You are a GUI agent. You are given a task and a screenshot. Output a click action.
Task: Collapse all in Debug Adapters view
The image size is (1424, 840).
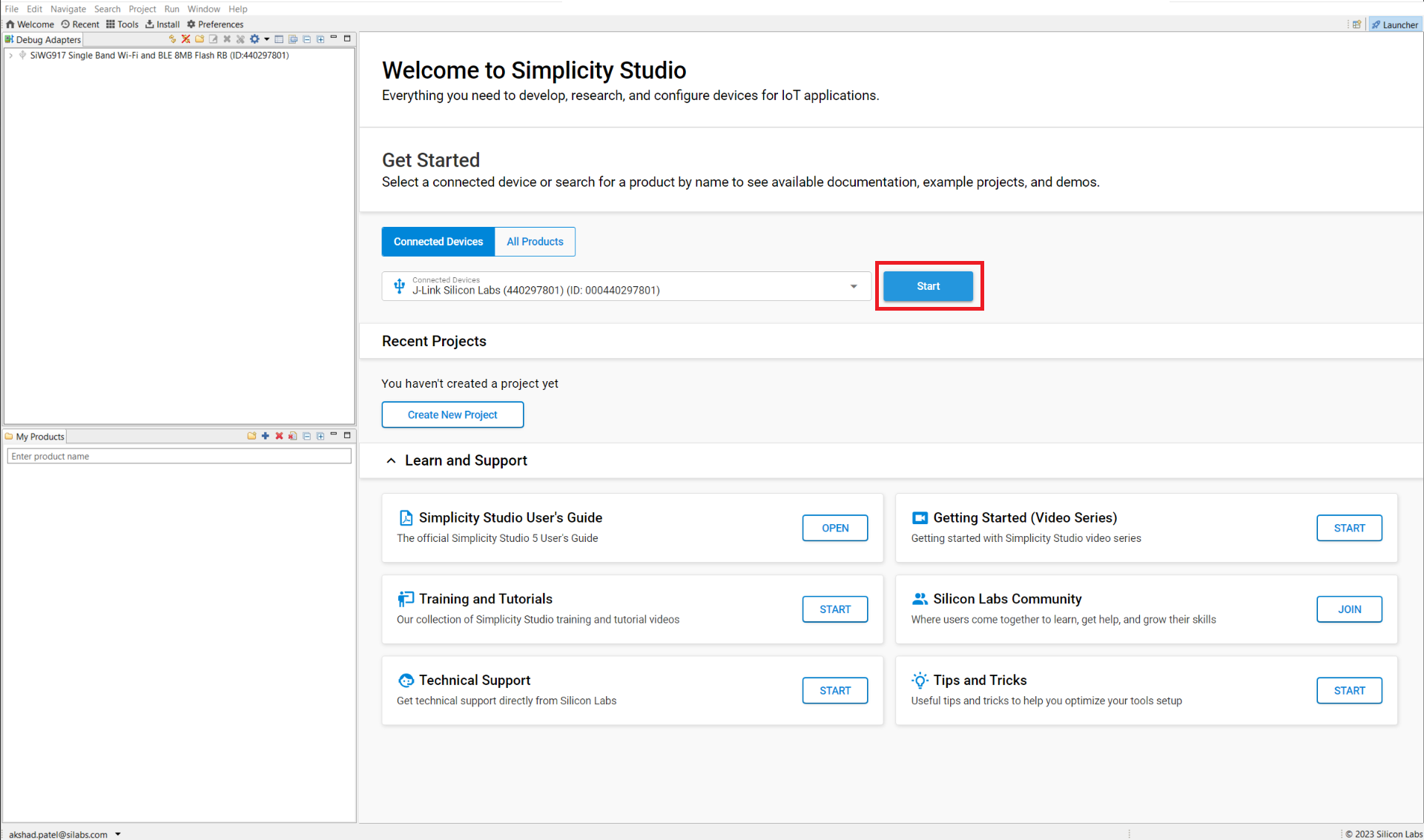click(306, 39)
